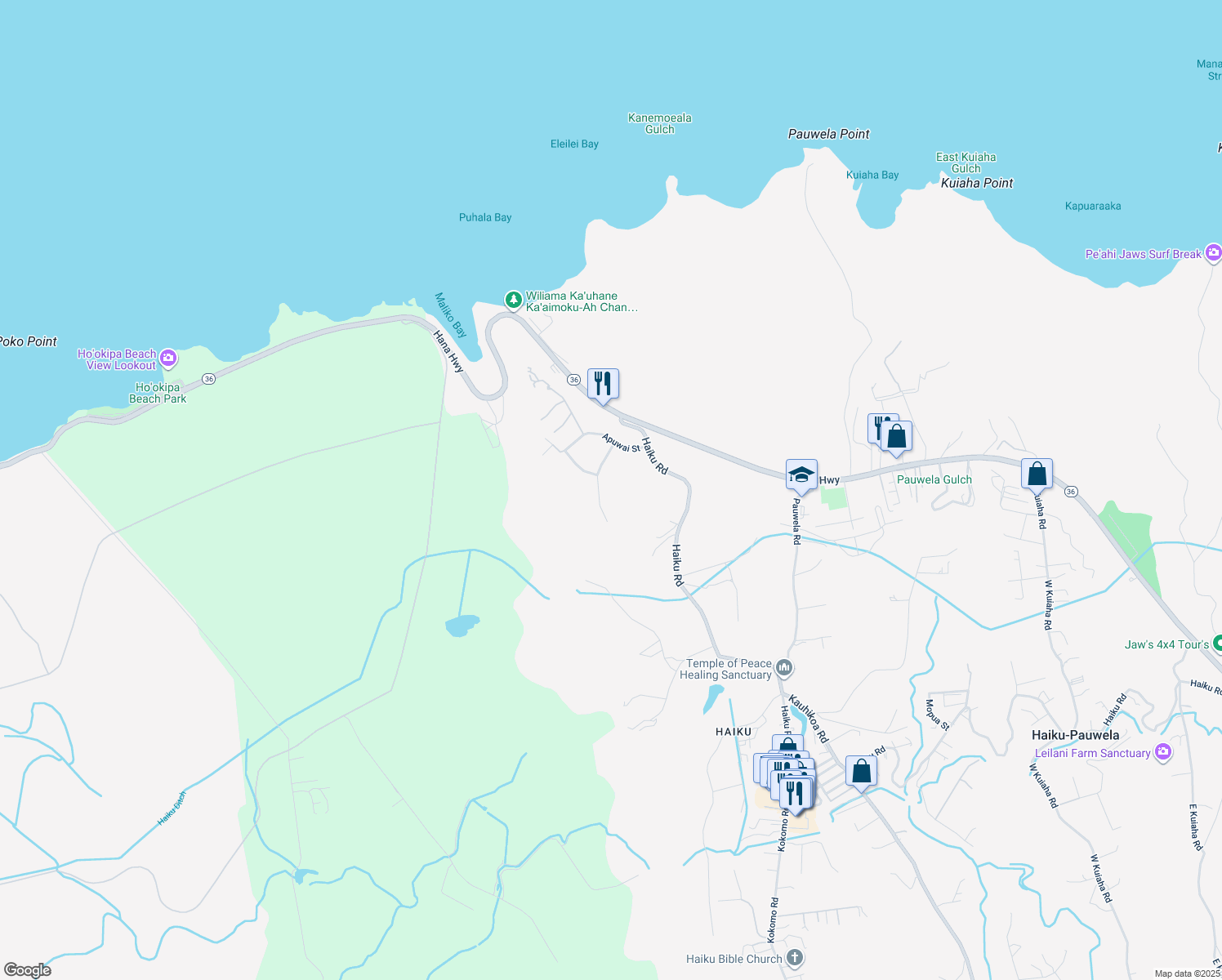
Task: Click route 36 shield east of Kuiaha Rd
Action: click(x=1071, y=492)
